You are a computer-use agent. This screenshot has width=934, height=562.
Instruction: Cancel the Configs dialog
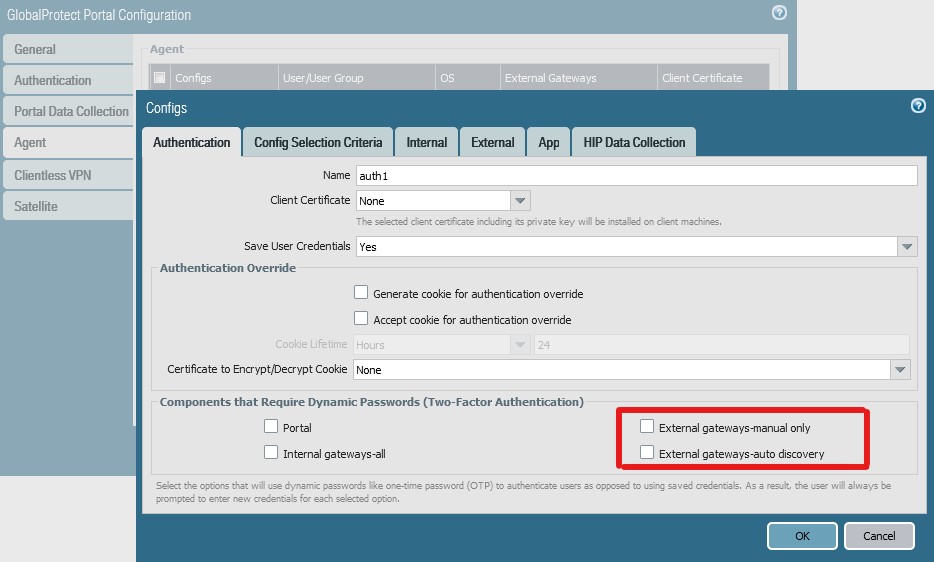tap(879, 536)
